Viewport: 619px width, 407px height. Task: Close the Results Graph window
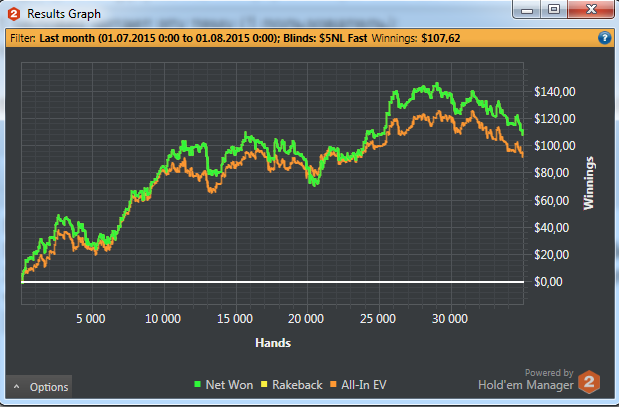(591, 9)
